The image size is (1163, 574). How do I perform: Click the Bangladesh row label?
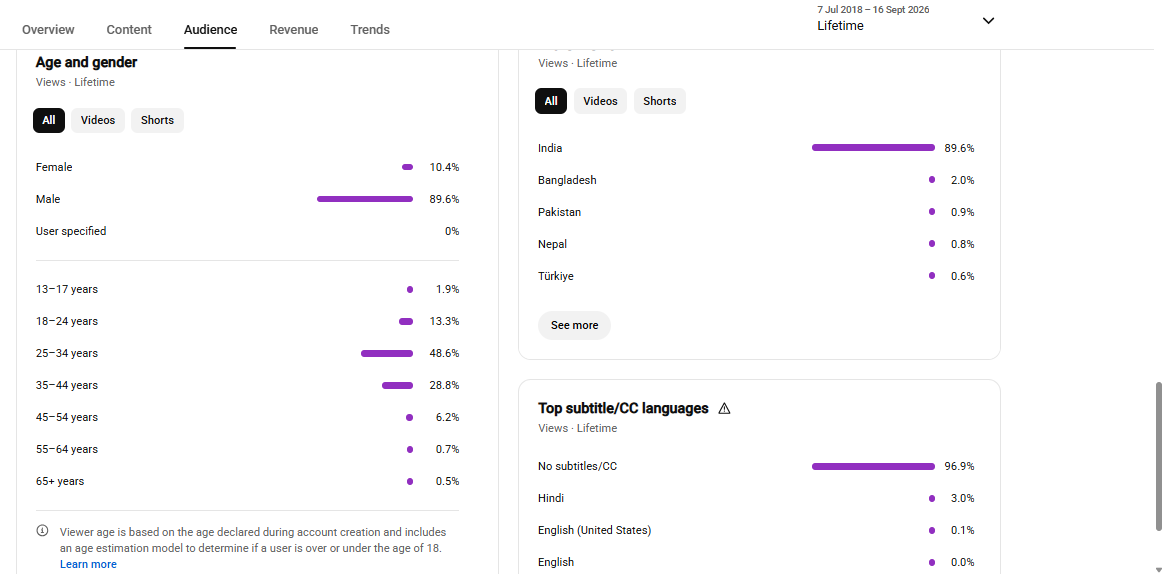coord(567,180)
